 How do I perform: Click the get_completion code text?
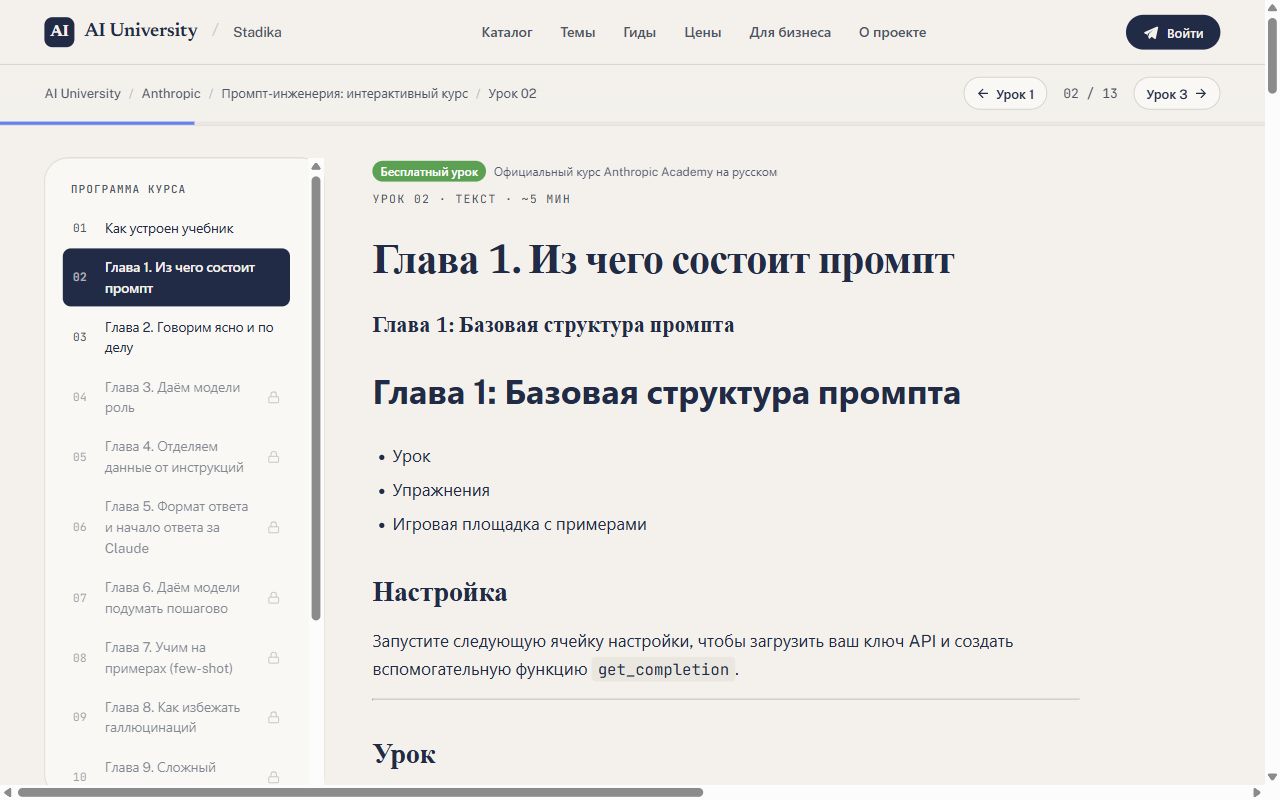[x=663, y=669]
